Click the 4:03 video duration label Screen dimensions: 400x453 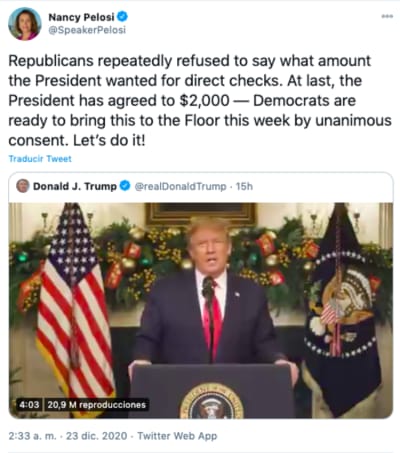pyautogui.click(x=29, y=405)
